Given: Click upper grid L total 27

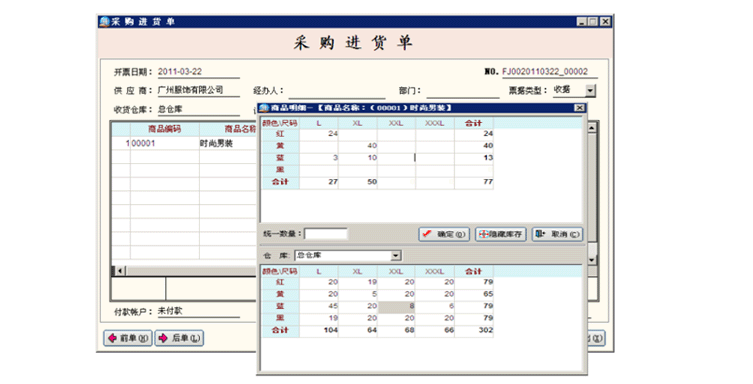Looking at the screenshot, I should point(319,182).
